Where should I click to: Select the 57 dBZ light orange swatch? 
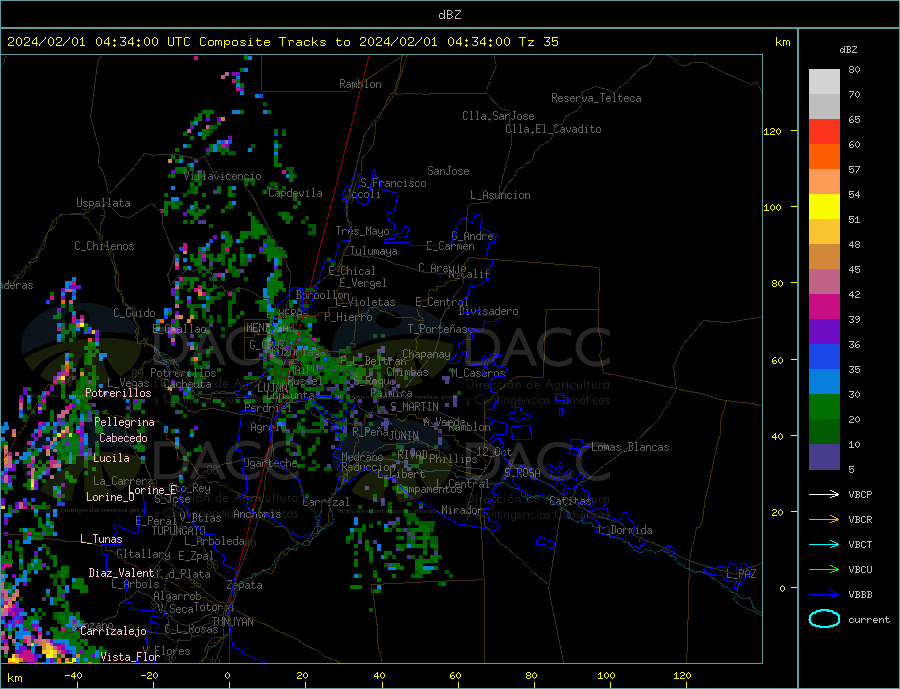pyautogui.click(x=824, y=181)
